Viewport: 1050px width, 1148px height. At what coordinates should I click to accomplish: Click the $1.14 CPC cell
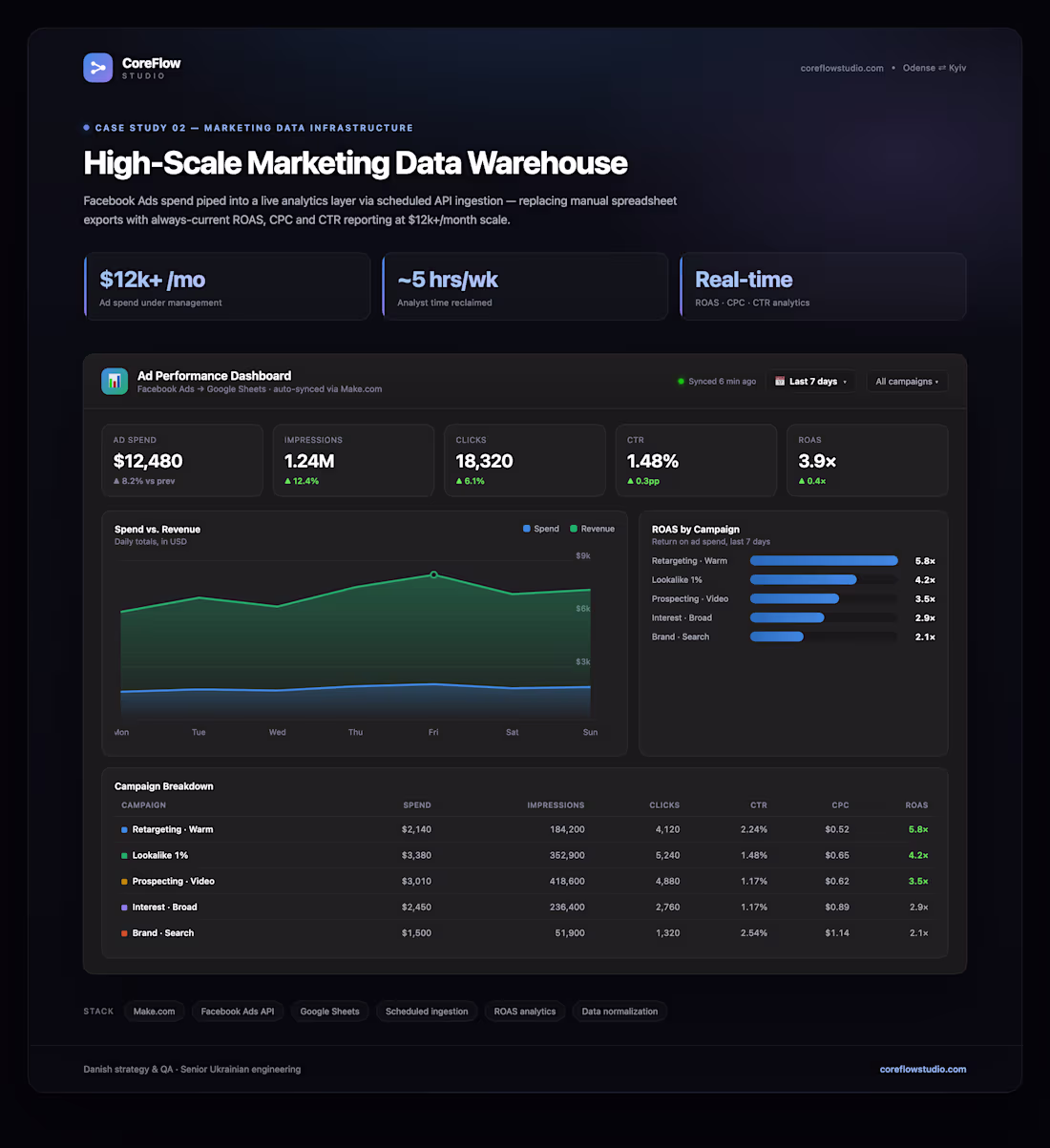click(x=837, y=933)
